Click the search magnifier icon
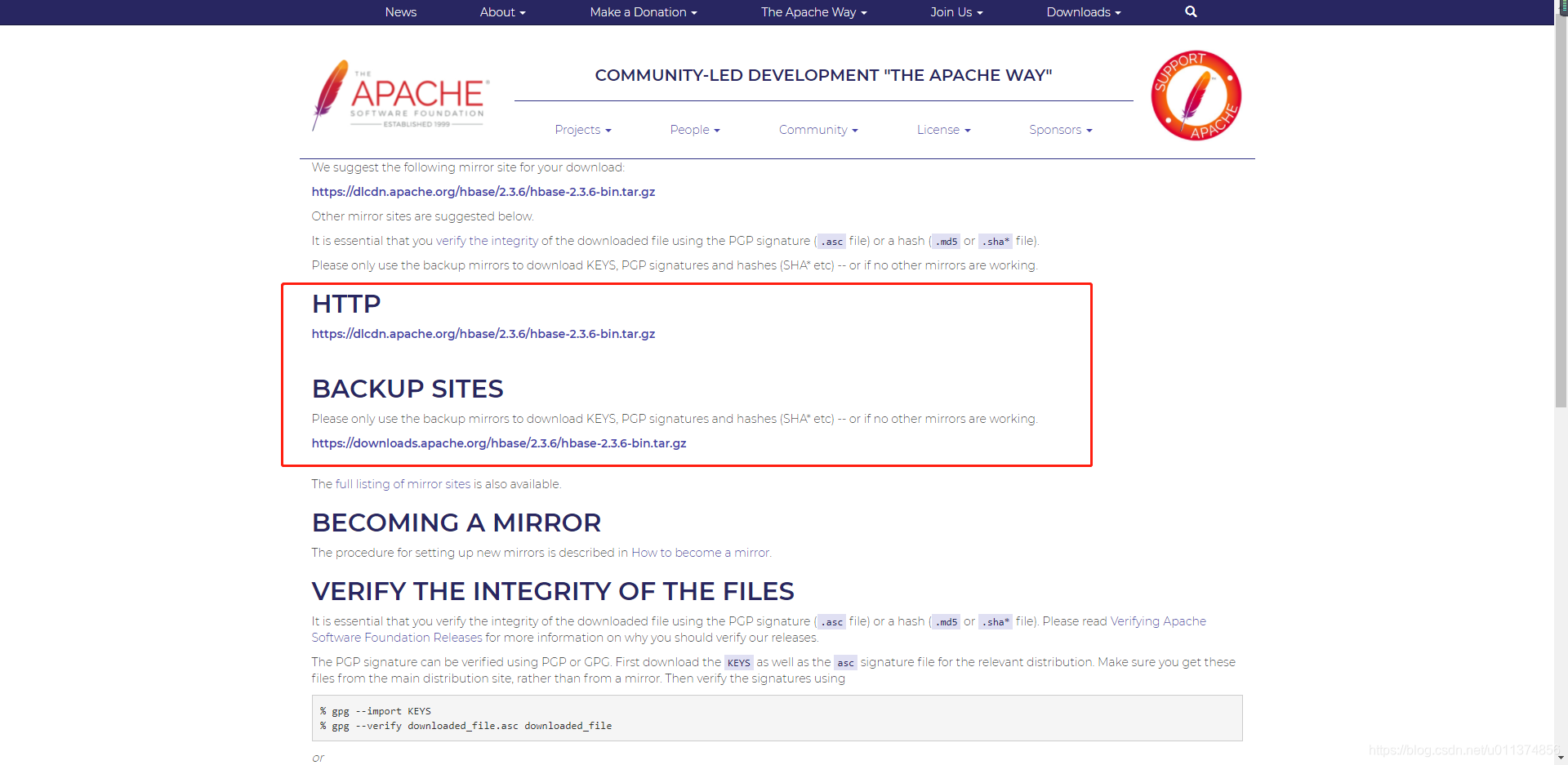This screenshot has width=1568, height=765. pos(1191,11)
